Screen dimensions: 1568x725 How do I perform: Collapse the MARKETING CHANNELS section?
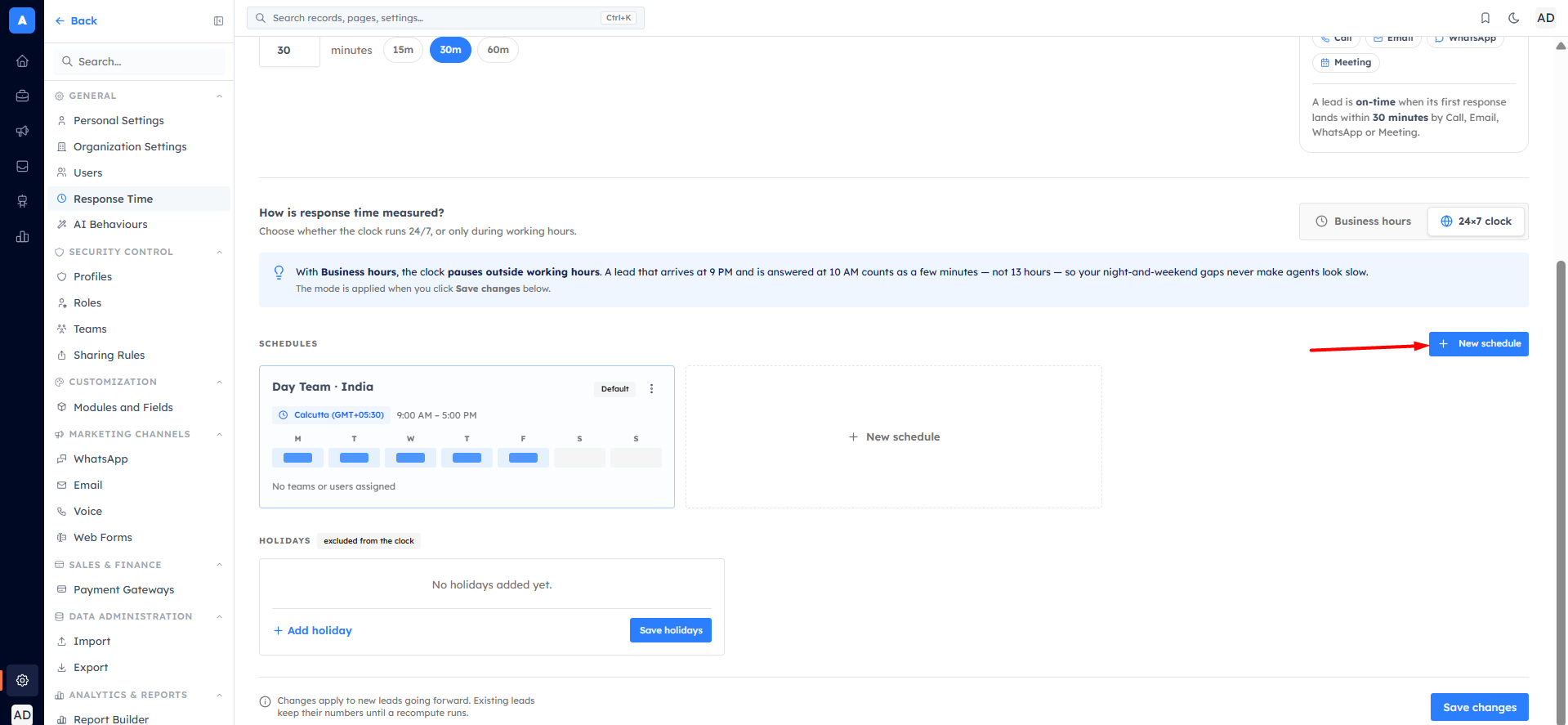point(219,434)
